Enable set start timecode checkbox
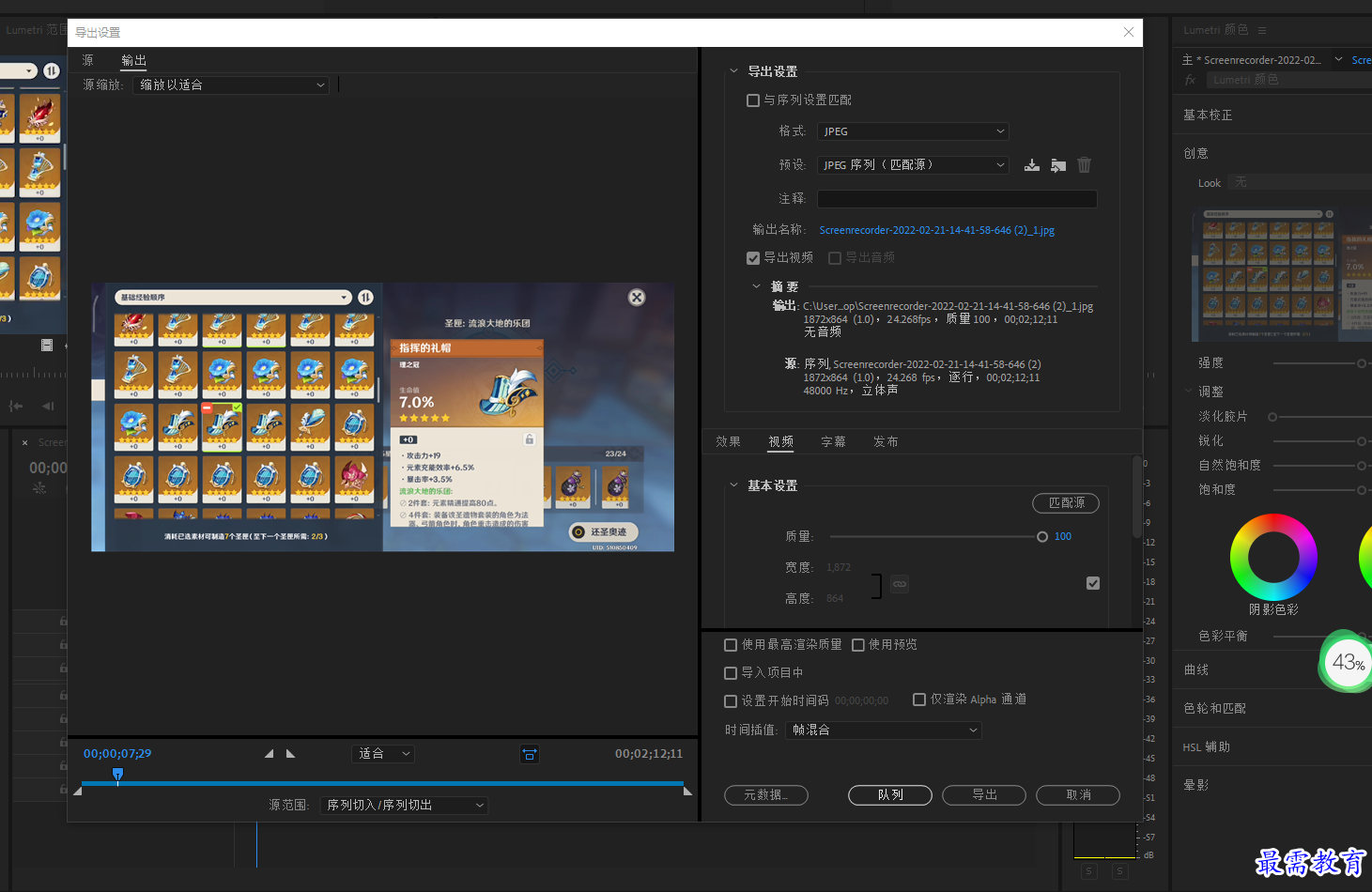 coord(731,701)
